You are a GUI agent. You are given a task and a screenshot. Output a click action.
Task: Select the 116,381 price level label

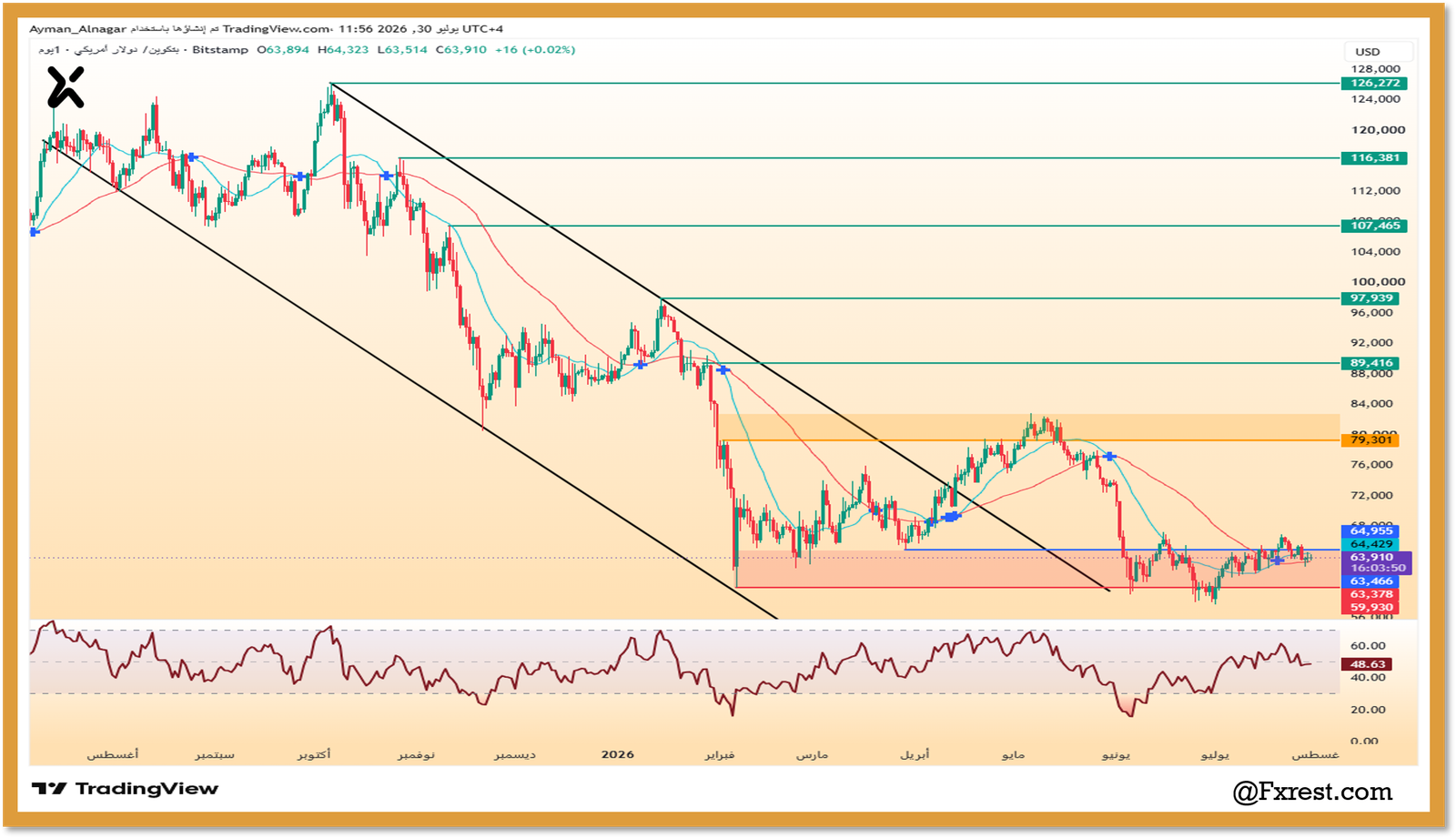(x=1374, y=158)
